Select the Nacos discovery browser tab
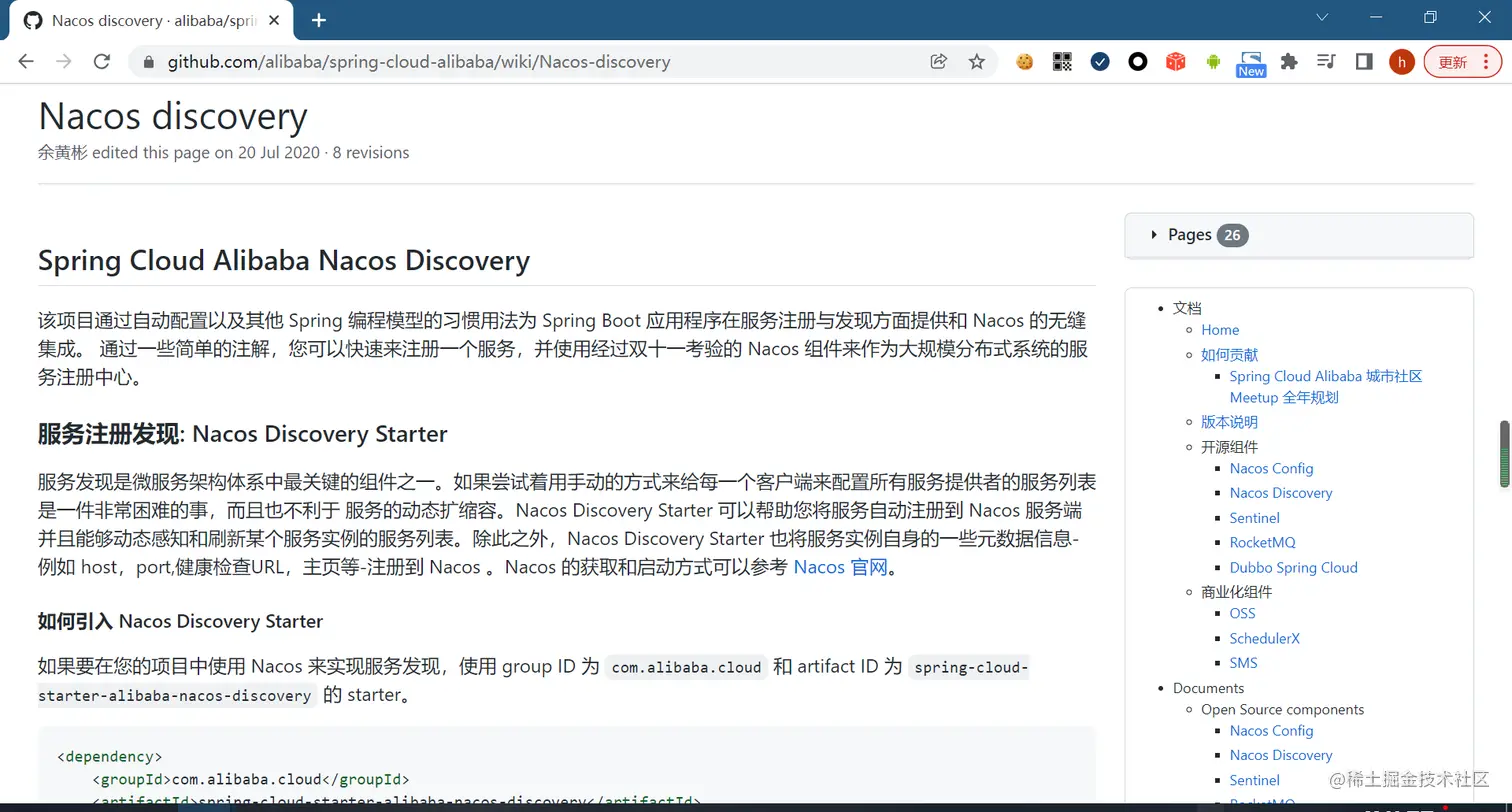The width and height of the screenshot is (1512, 812). (152, 20)
